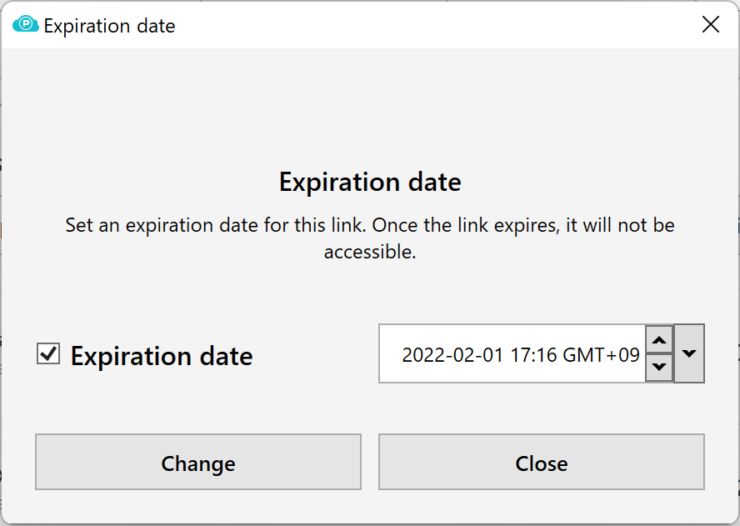Focus the date and time input box
740x526 pixels.
pos(512,353)
